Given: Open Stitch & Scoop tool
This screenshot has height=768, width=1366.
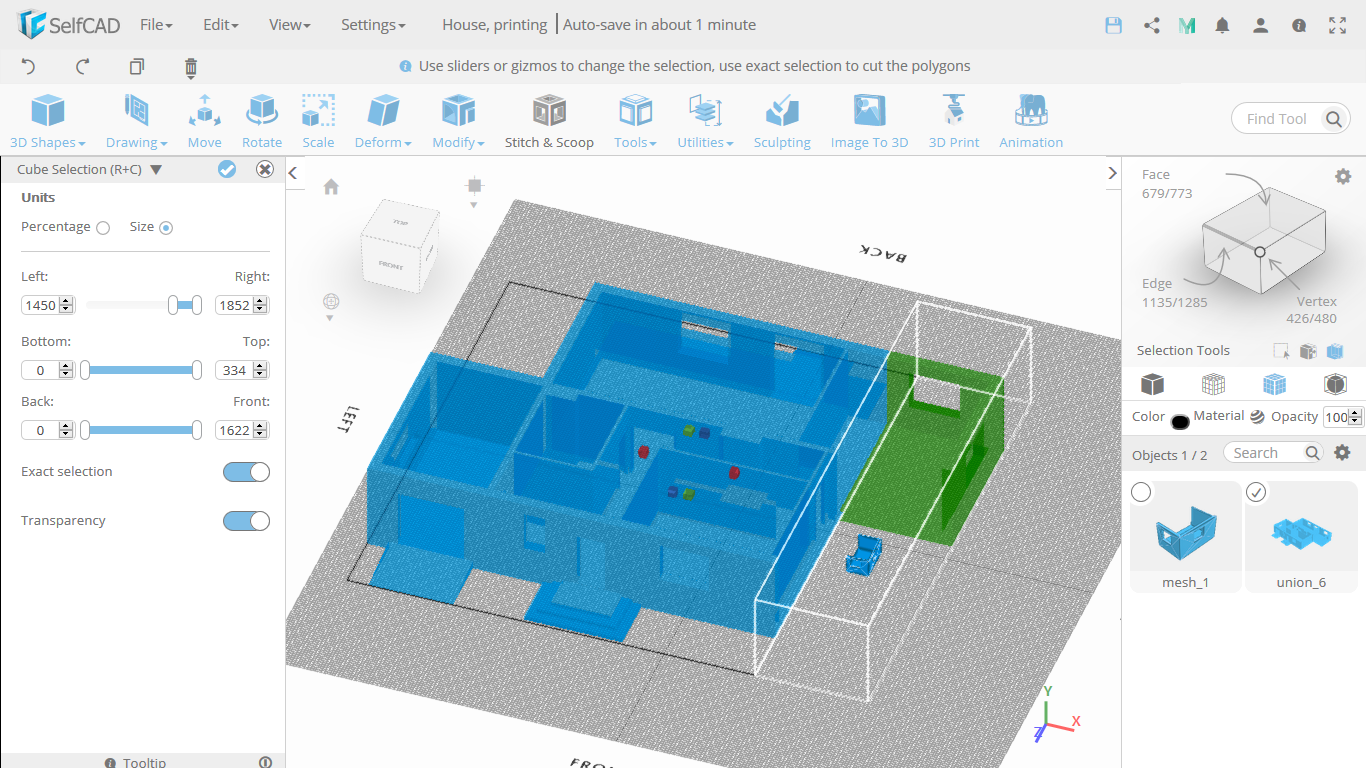Looking at the screenshot, I should point(549,121).
